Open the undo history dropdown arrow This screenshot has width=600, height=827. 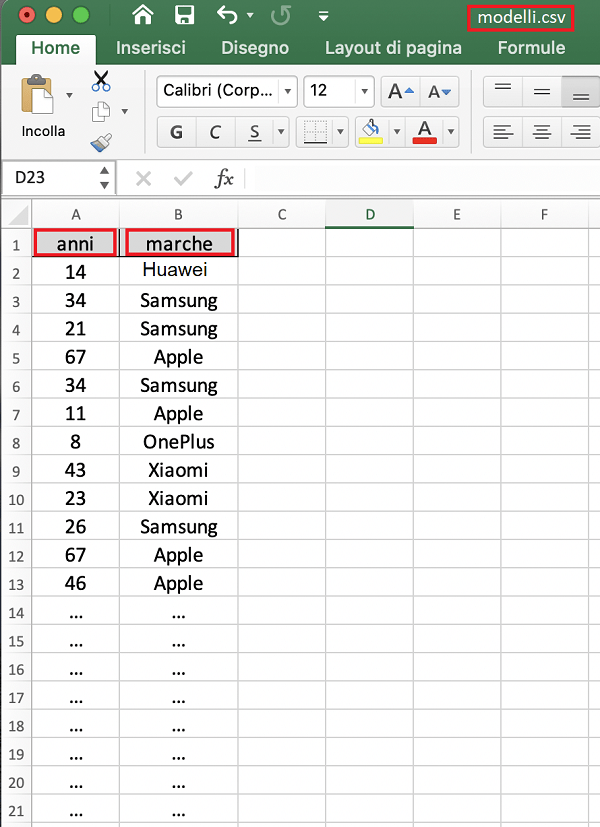coord(250,15)
